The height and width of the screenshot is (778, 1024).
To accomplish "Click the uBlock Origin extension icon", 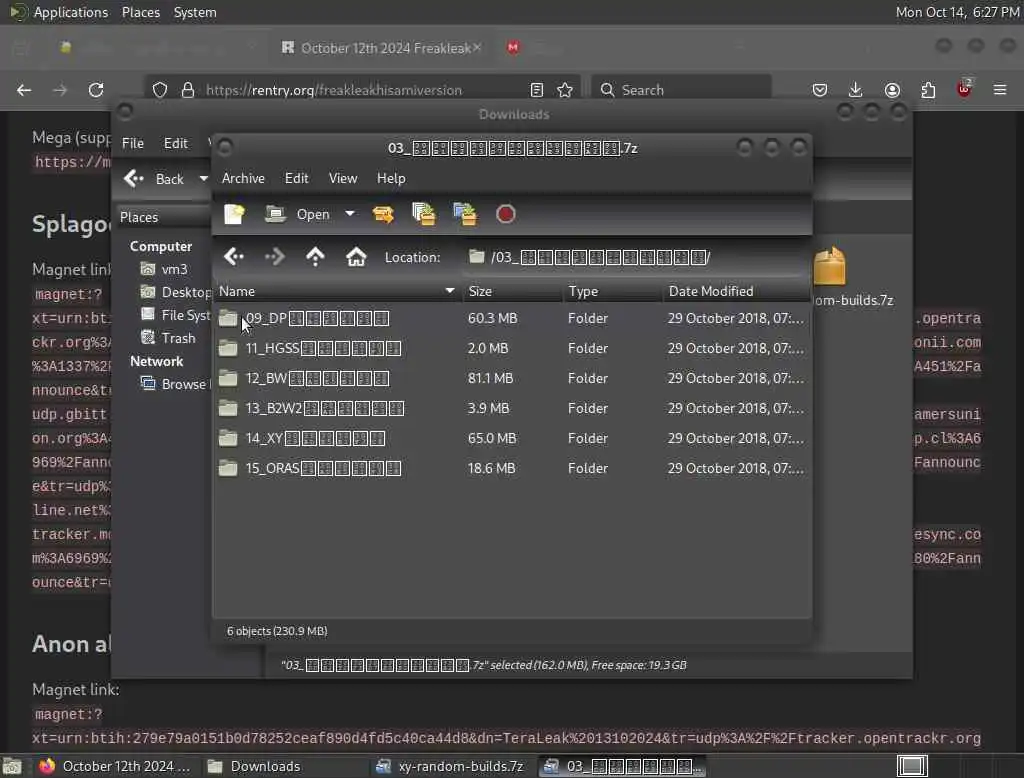I will click(964, 89).
